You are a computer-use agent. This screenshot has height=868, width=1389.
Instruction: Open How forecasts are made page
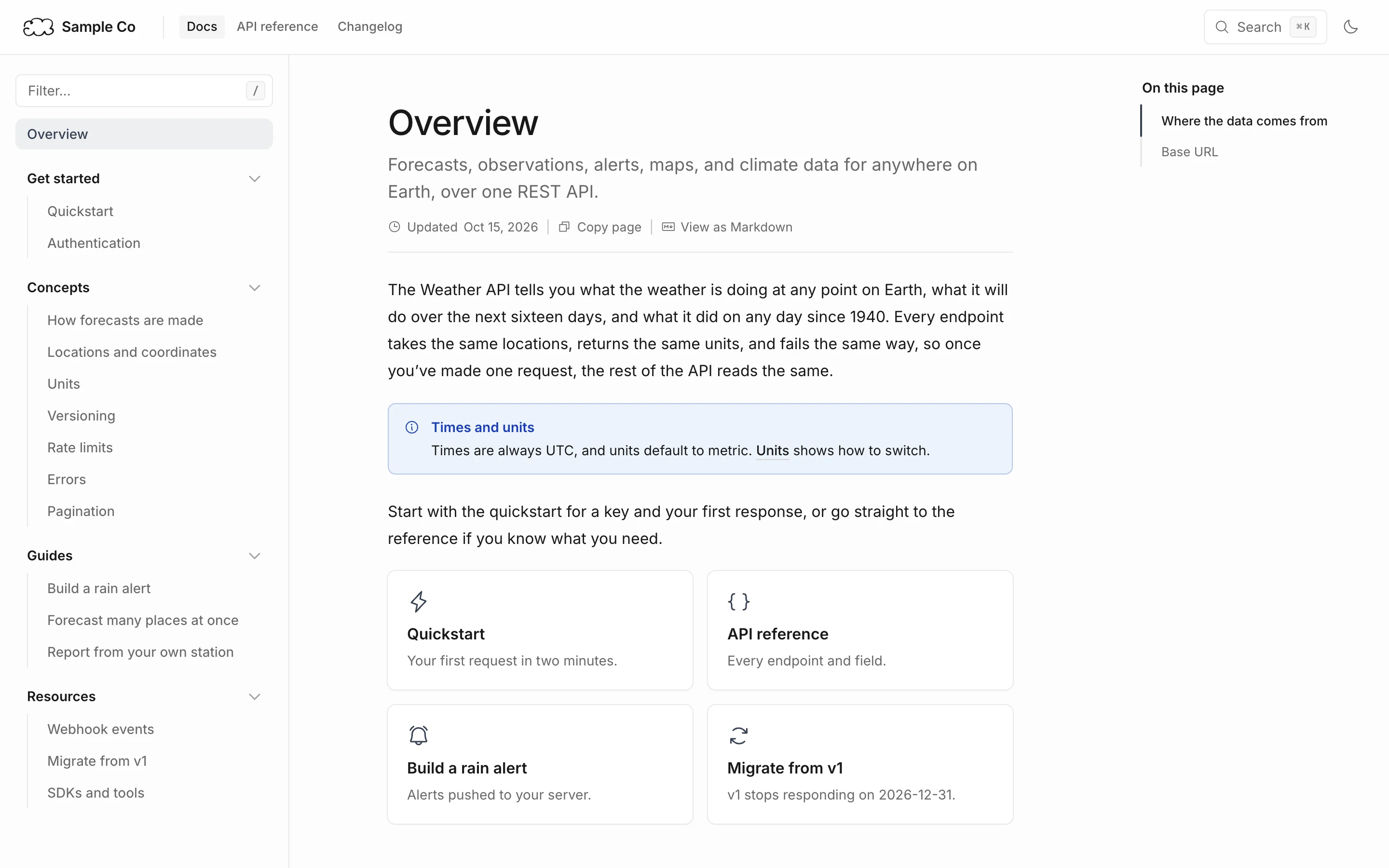(125, 320)
